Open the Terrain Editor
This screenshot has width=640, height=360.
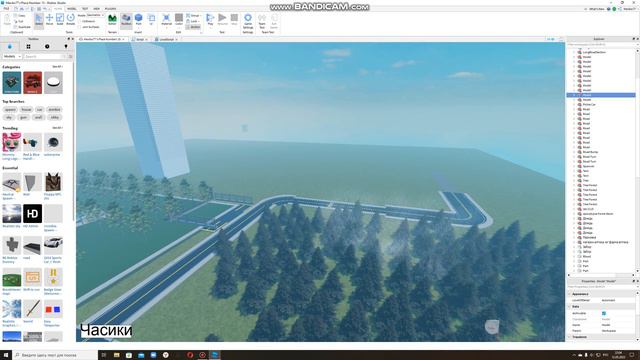[112, 20]
